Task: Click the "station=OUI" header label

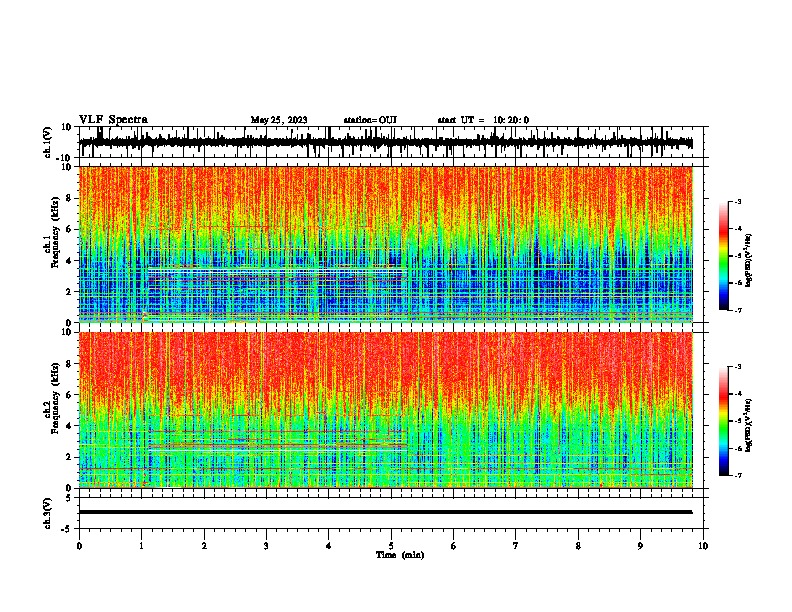Action: (370, 120)
